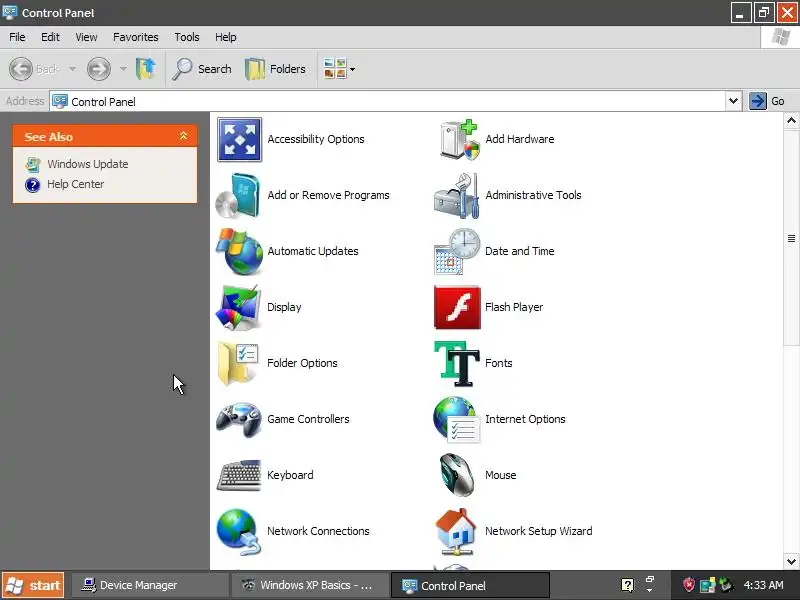Open the Help menu
Image resolution: width=800 pixels, height=600 pixels.
coord(226,37)
